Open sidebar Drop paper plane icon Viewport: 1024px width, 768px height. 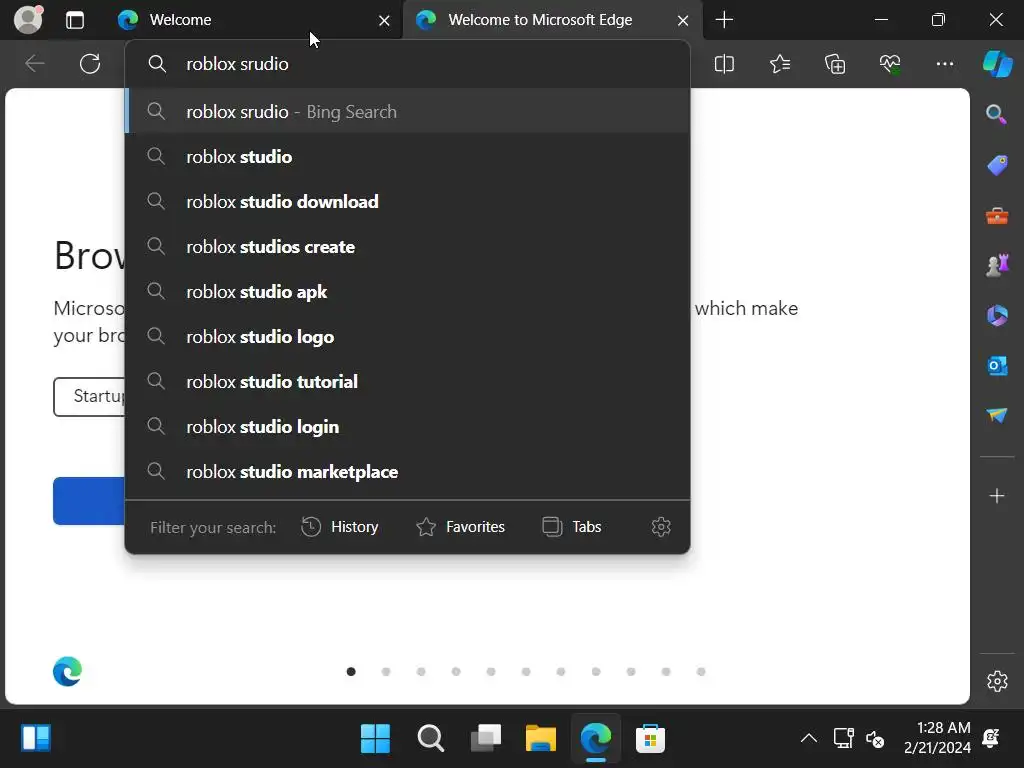tap(997, 415)
